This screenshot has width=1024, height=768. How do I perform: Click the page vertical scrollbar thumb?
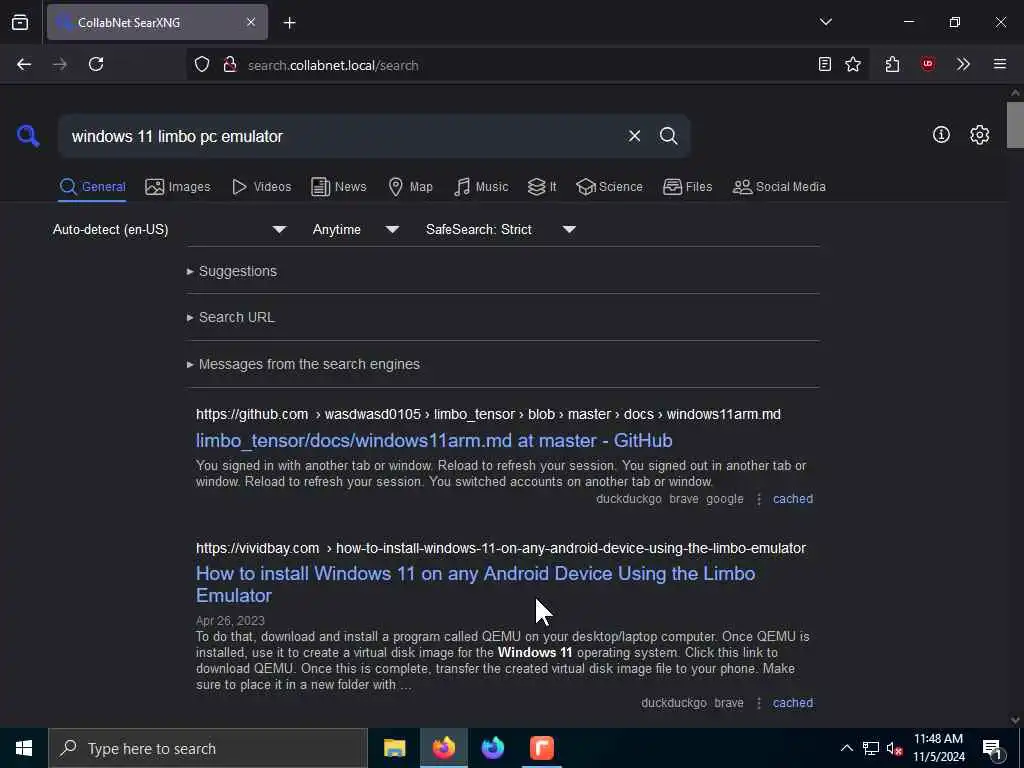click(1015, 125)
